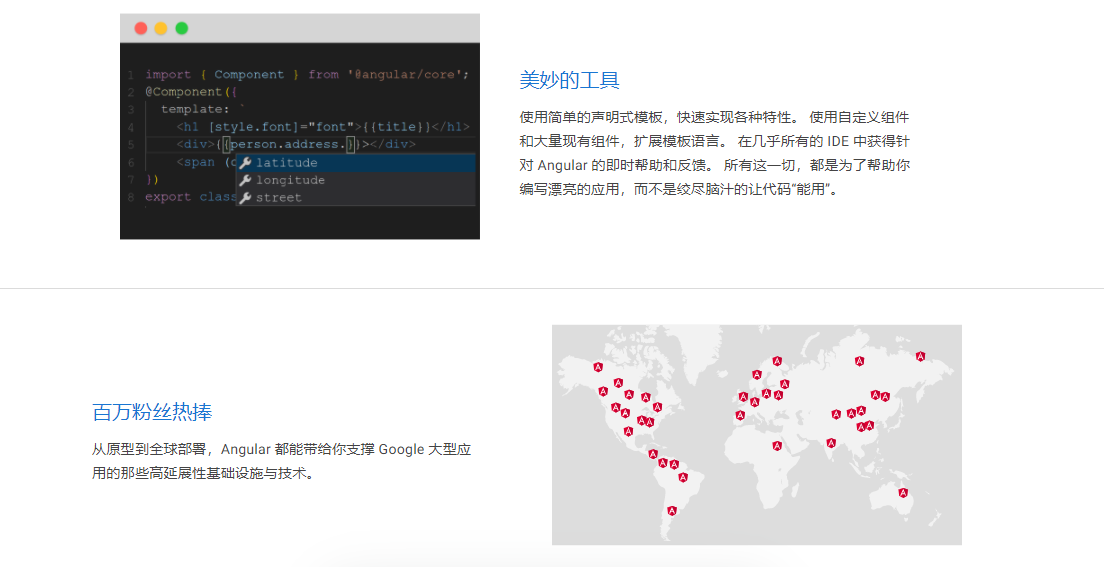Click the Angular marker on Australia
The width and height of the screenshot is (1104, 567).
tap(903, 493)
